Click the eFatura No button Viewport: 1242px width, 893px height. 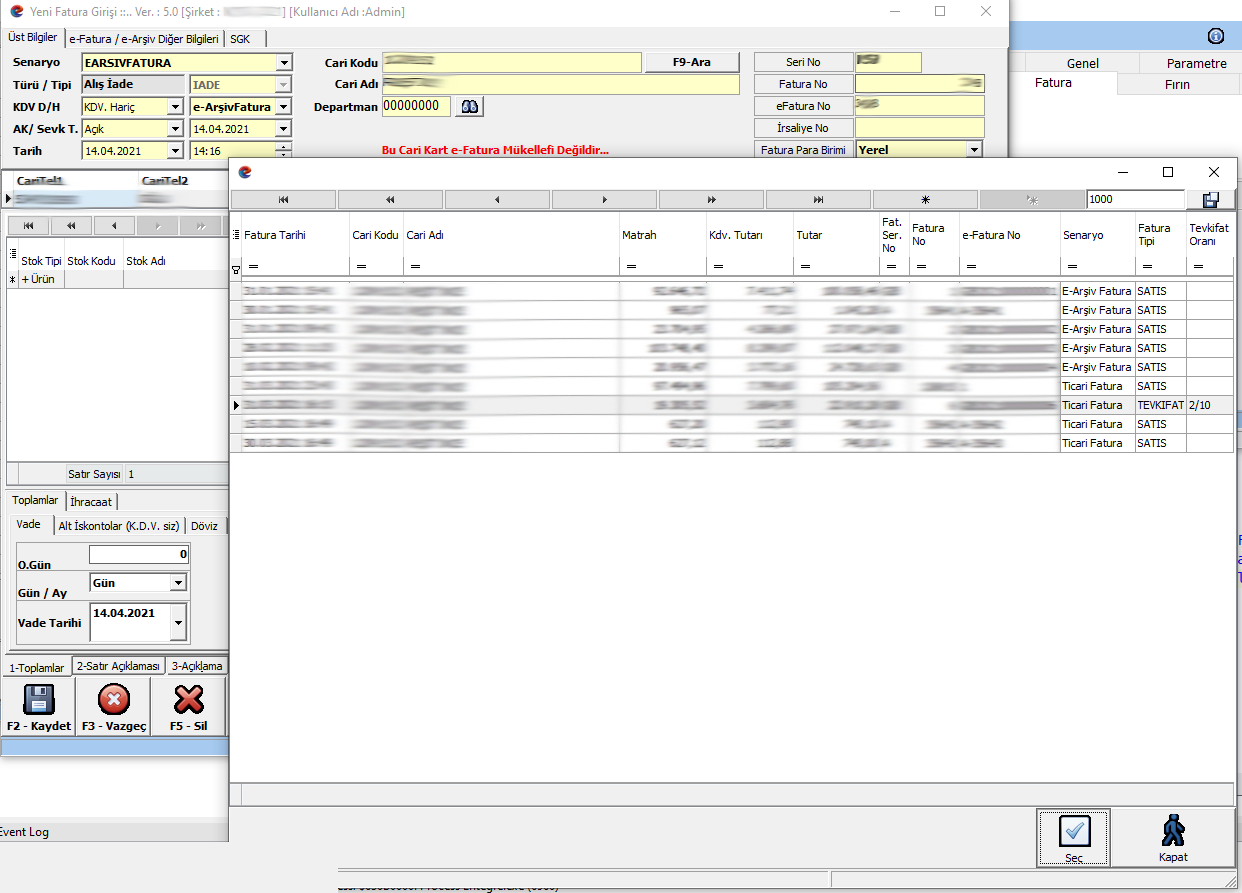click(803, 106)
